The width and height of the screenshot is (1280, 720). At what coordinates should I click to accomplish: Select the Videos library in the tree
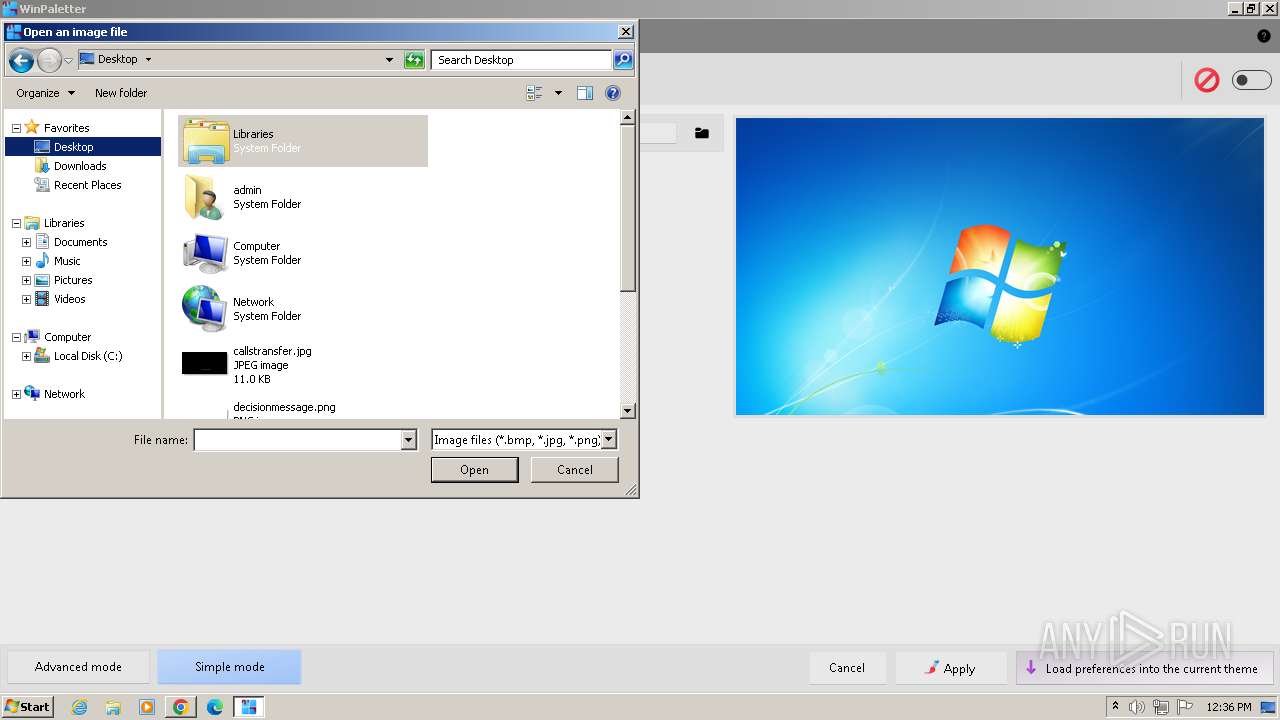pyautogui.click(x=70, y=299)
